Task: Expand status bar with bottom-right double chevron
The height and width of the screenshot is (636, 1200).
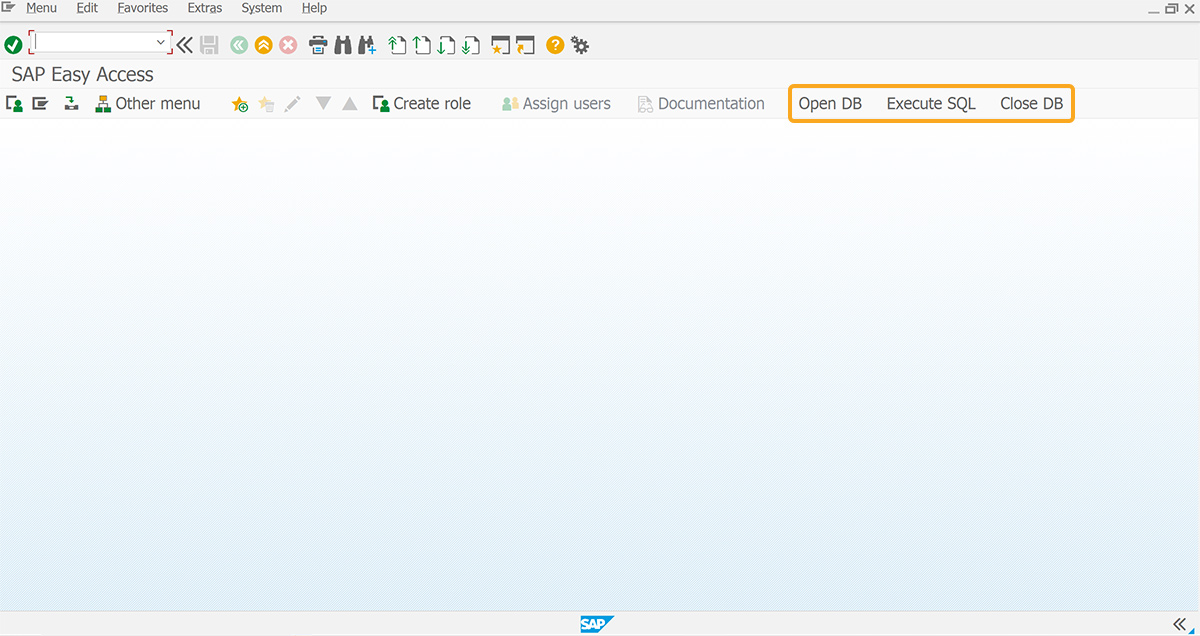Action: tap(1180, 624)
